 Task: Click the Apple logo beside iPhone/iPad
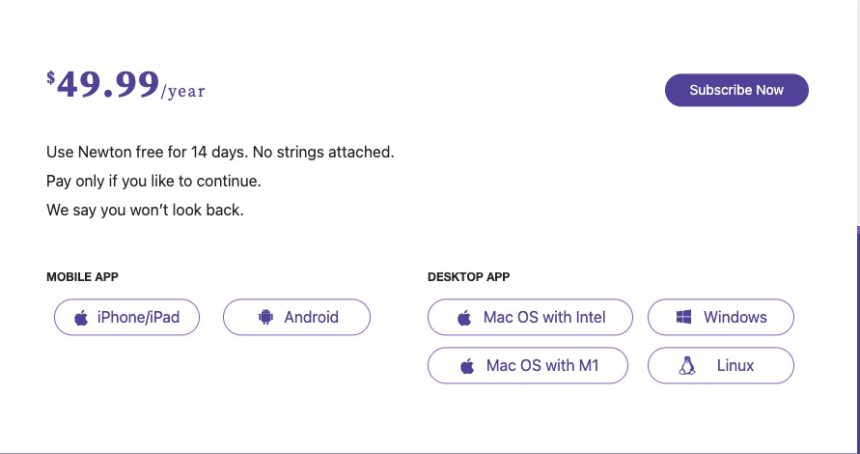coord(81,318)
